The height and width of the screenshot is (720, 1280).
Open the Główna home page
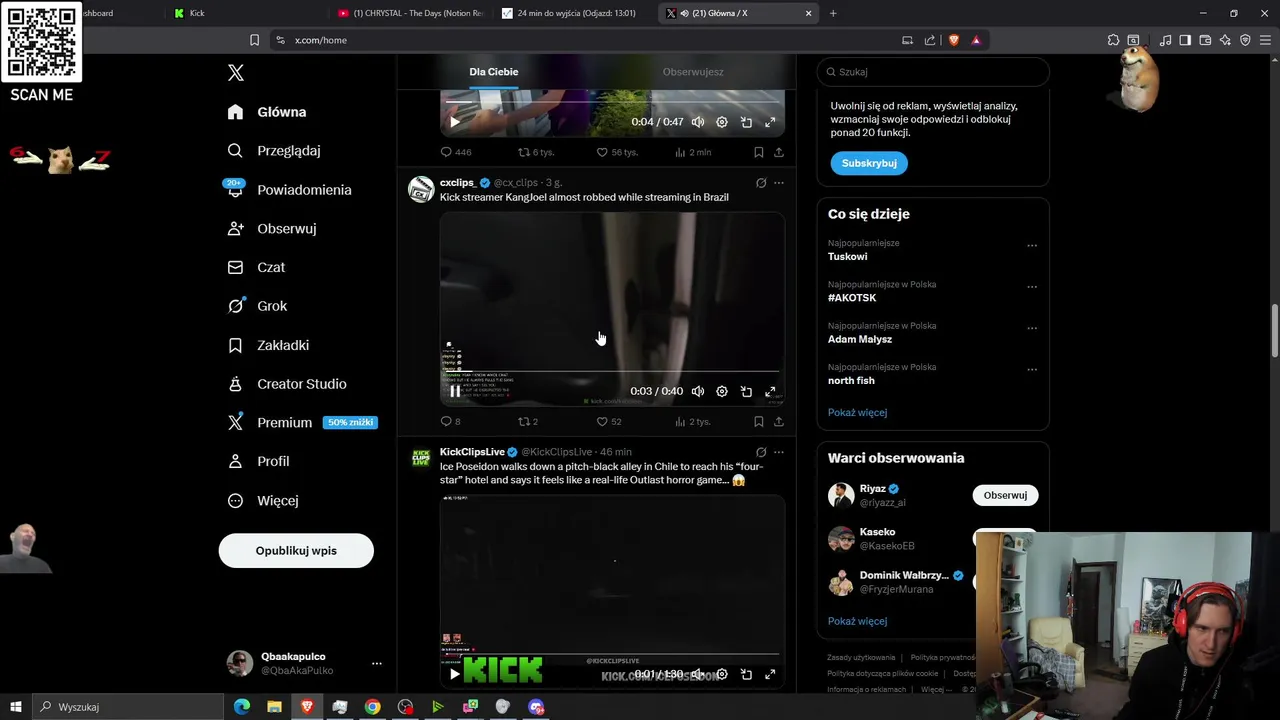[x=266, y=112]
